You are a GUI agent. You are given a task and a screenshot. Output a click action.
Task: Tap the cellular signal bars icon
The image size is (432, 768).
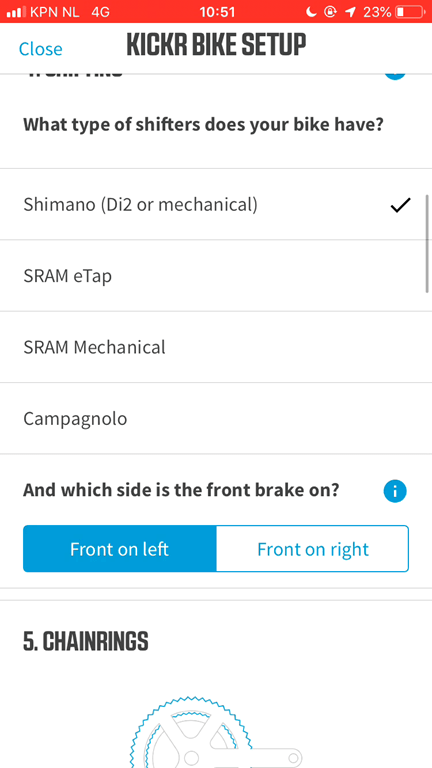[16, 12]
